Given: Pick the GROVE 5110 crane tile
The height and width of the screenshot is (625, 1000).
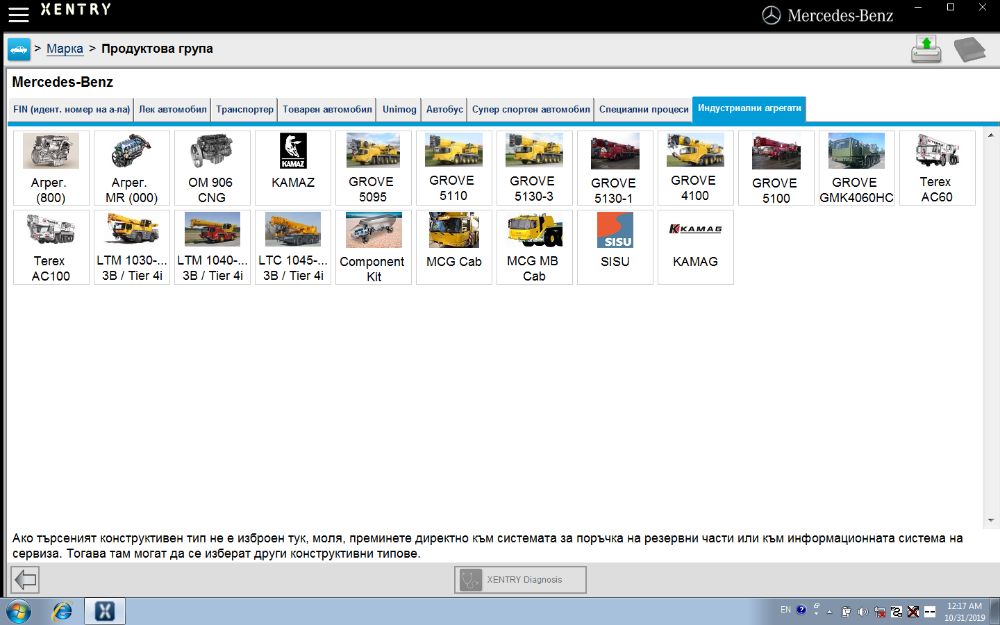Looking at the screenshot, I should pyautogui.click(x=453, y=168).
